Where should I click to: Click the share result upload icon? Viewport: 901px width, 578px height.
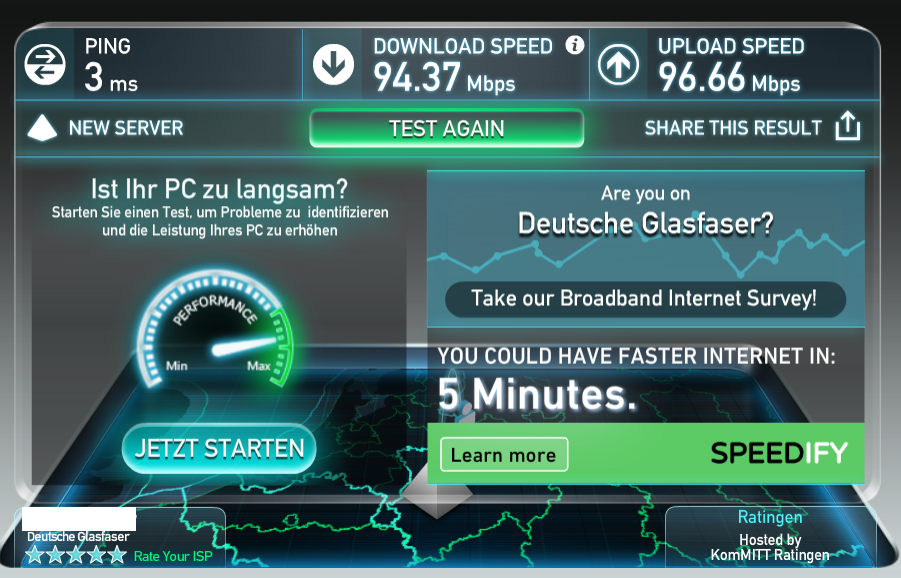848,126
